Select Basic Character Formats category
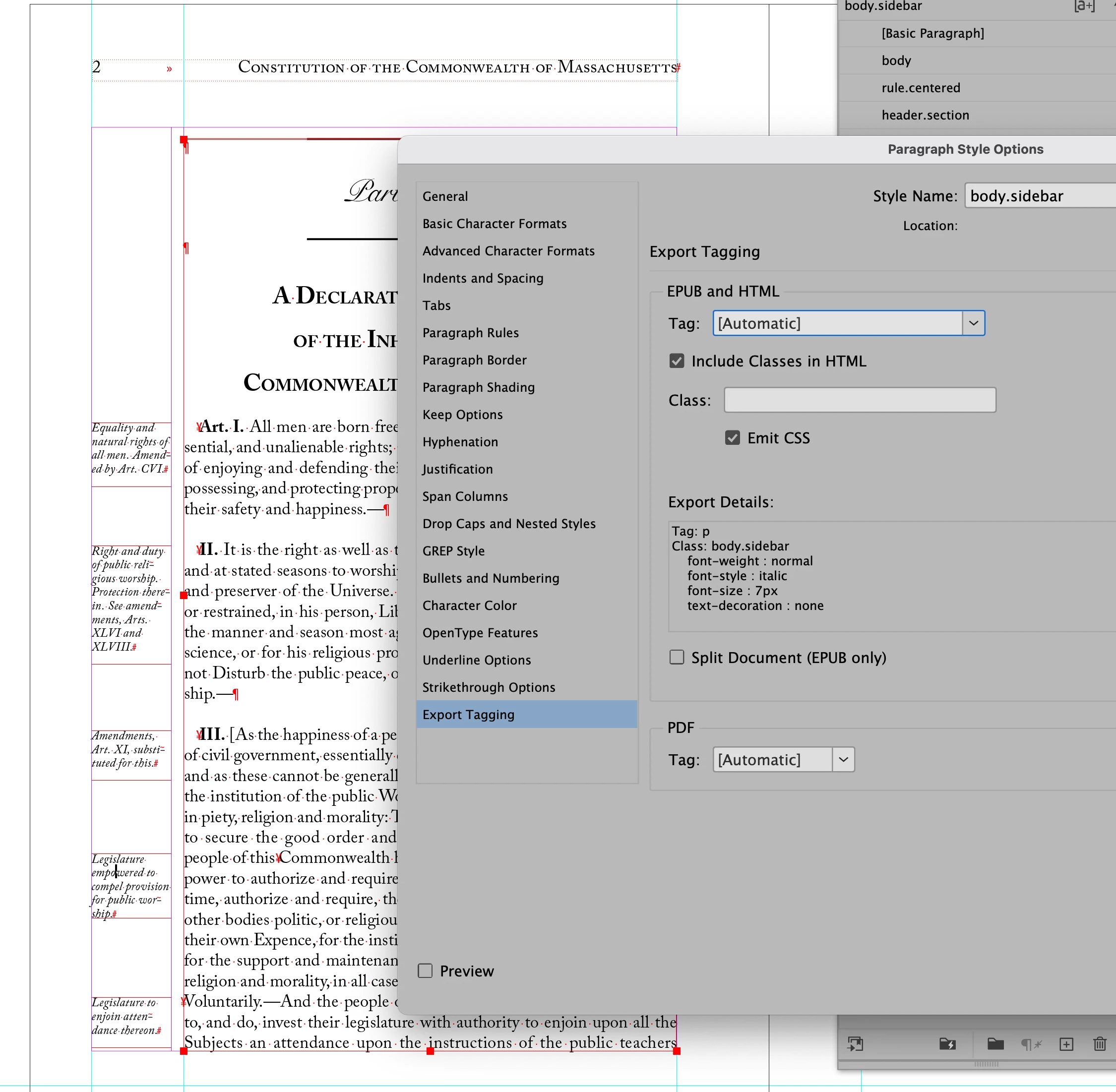 [x=494, y=224]
